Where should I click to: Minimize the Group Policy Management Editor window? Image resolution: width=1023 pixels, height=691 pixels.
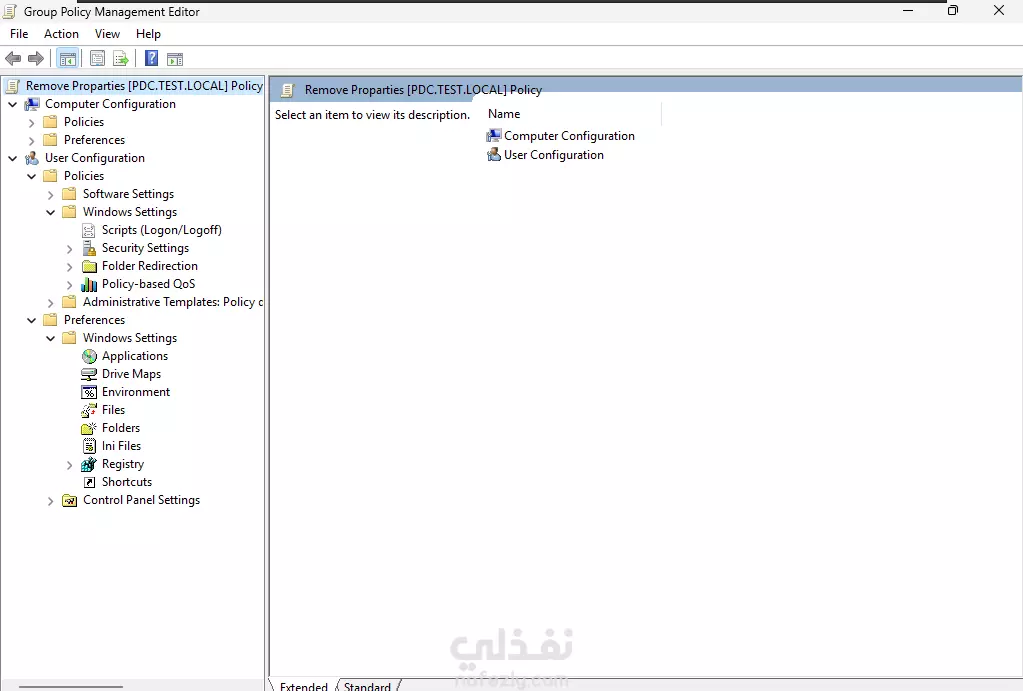click(x=908, y=10)
